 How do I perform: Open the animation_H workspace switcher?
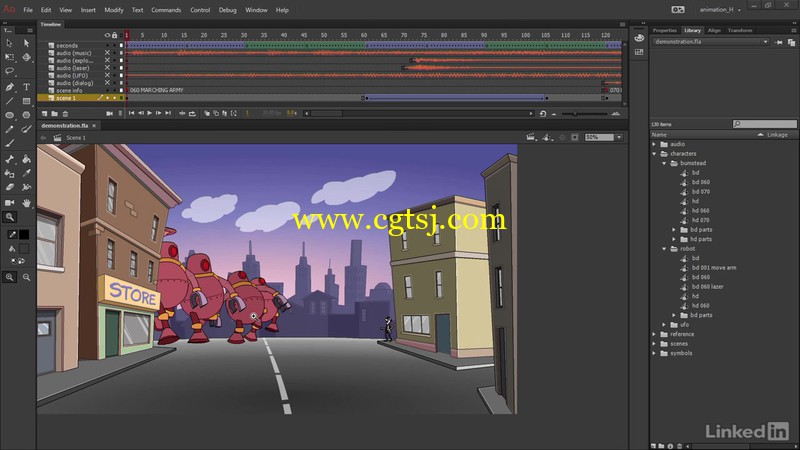pos(720,10)
